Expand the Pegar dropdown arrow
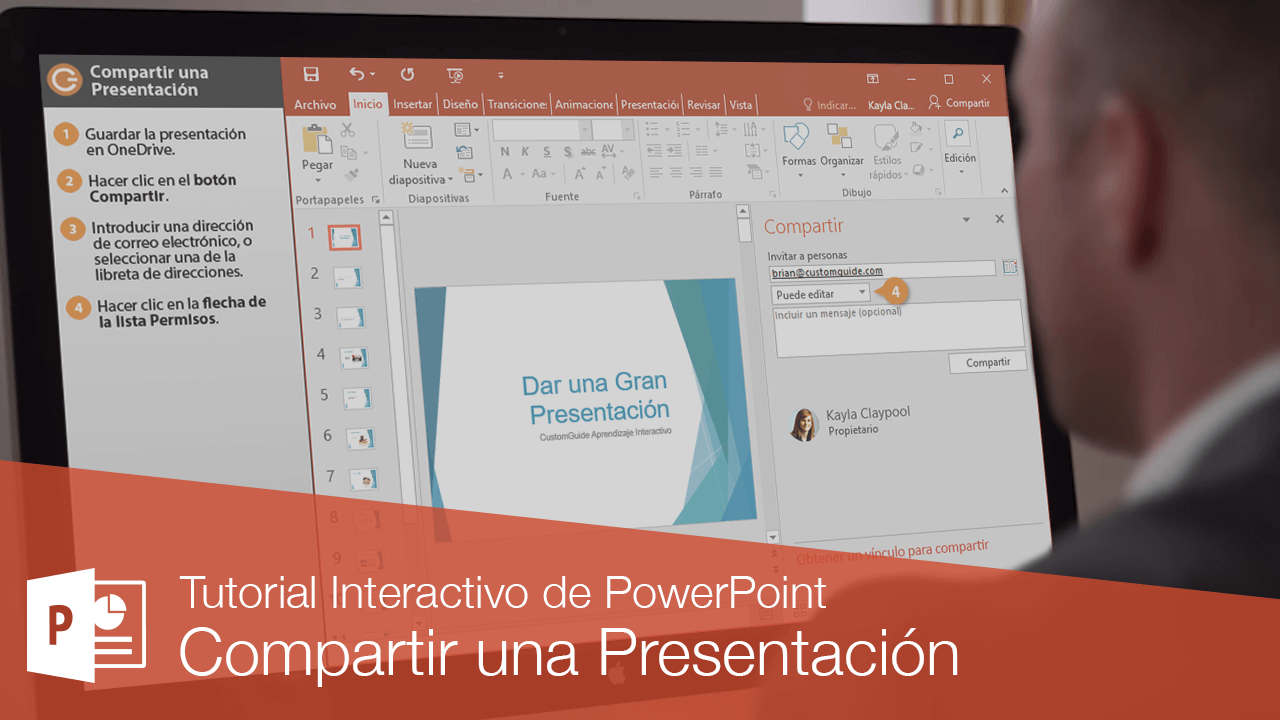Viewport: 1280px width, 720px height. [x=318, y=180]
